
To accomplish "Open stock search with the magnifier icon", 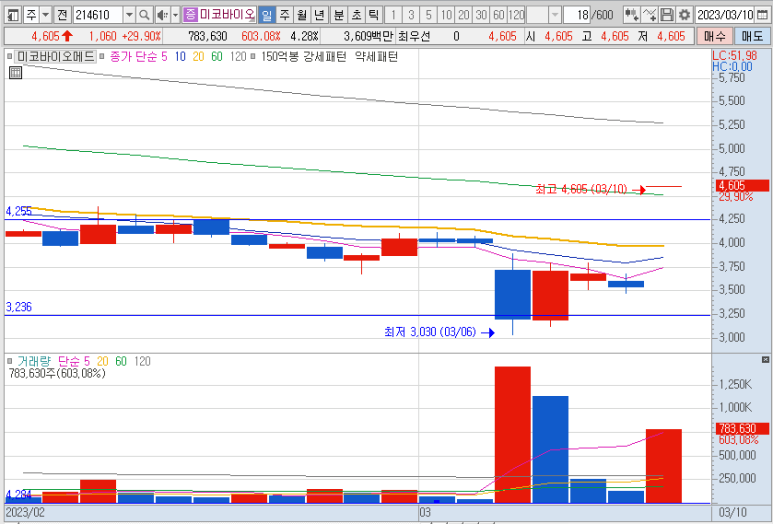I will click(x=144, y=15).
